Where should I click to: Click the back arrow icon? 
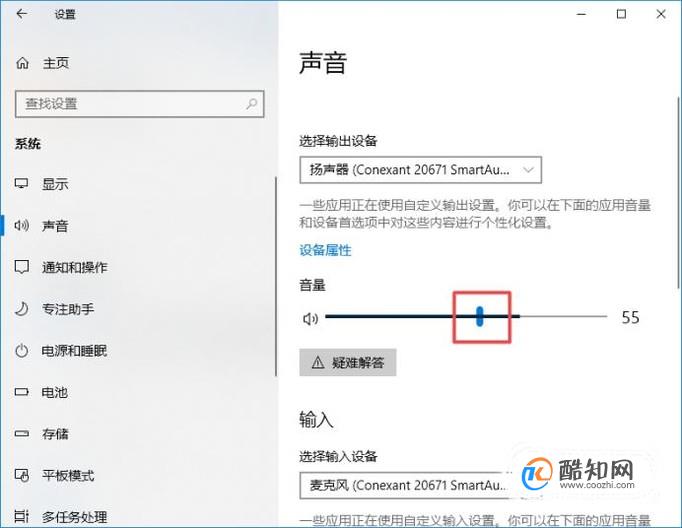21,14
